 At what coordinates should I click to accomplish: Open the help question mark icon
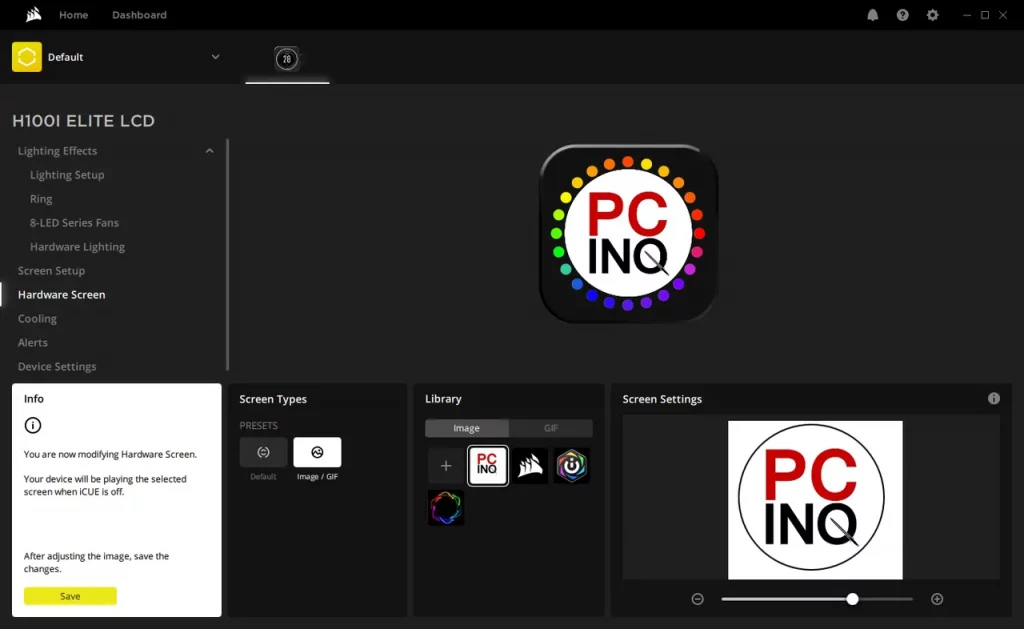tap(903, 15)
